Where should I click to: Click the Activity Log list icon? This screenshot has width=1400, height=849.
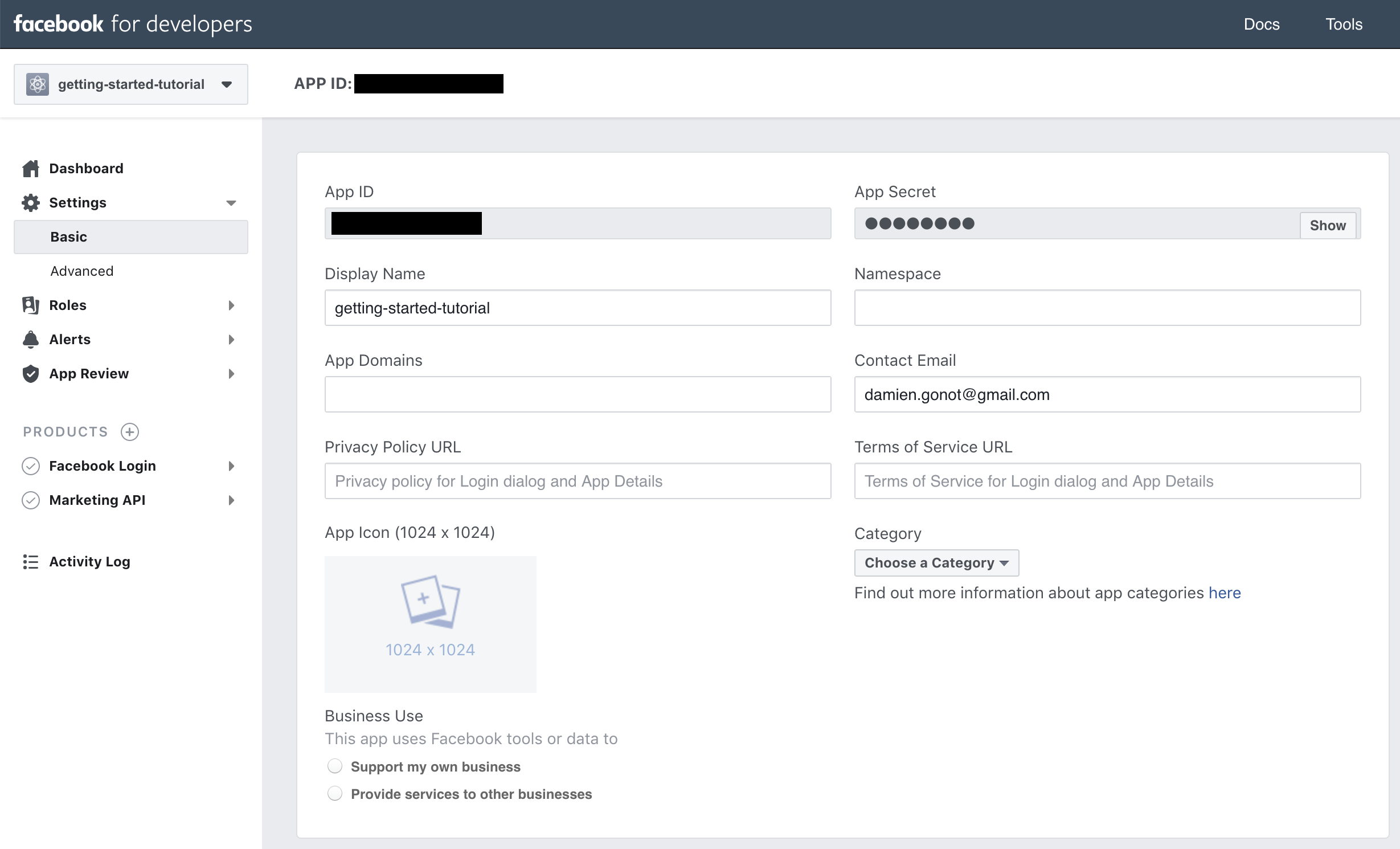(x=31, y=562)
